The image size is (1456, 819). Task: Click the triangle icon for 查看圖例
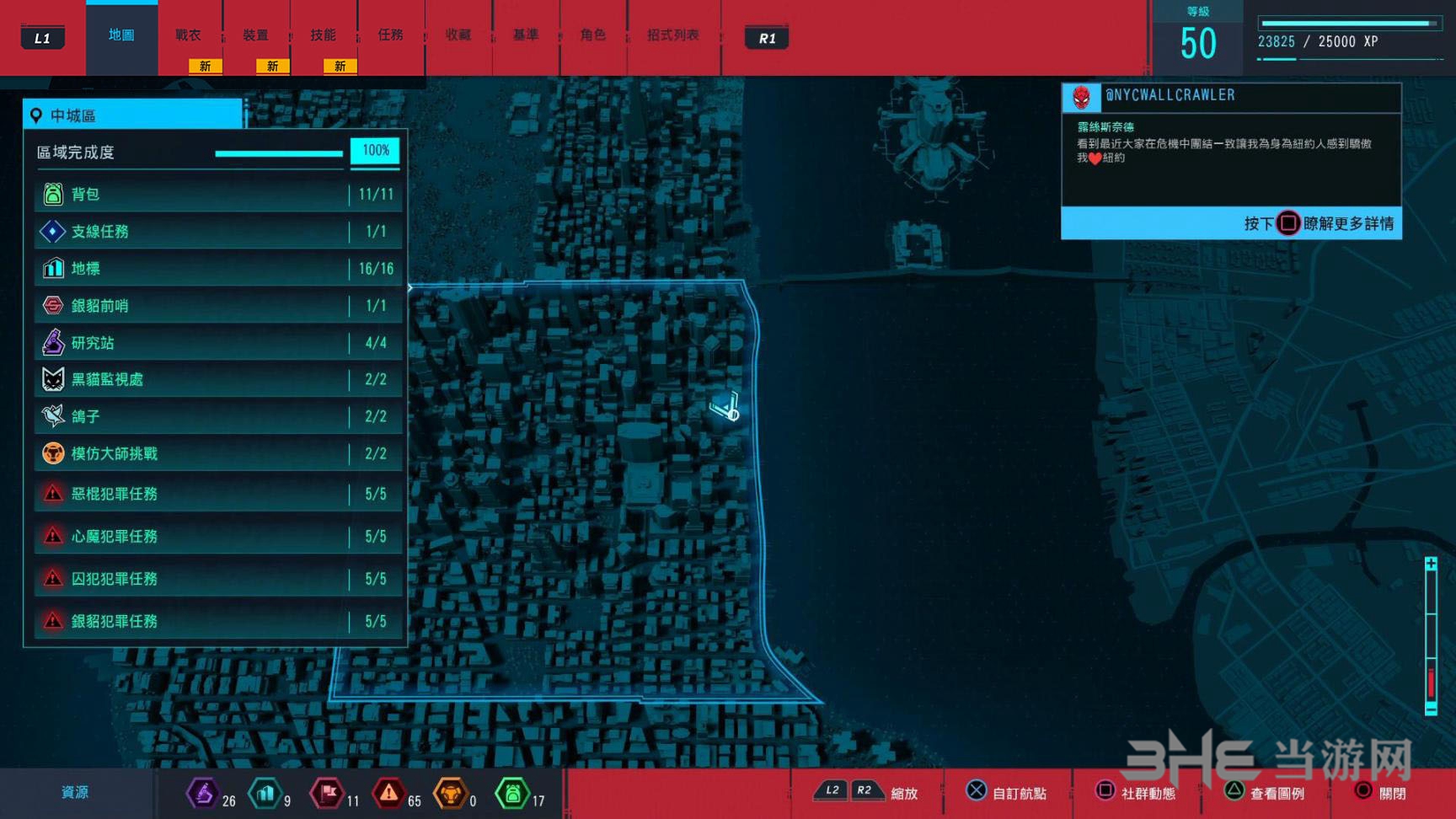(x=1234, y=790)
